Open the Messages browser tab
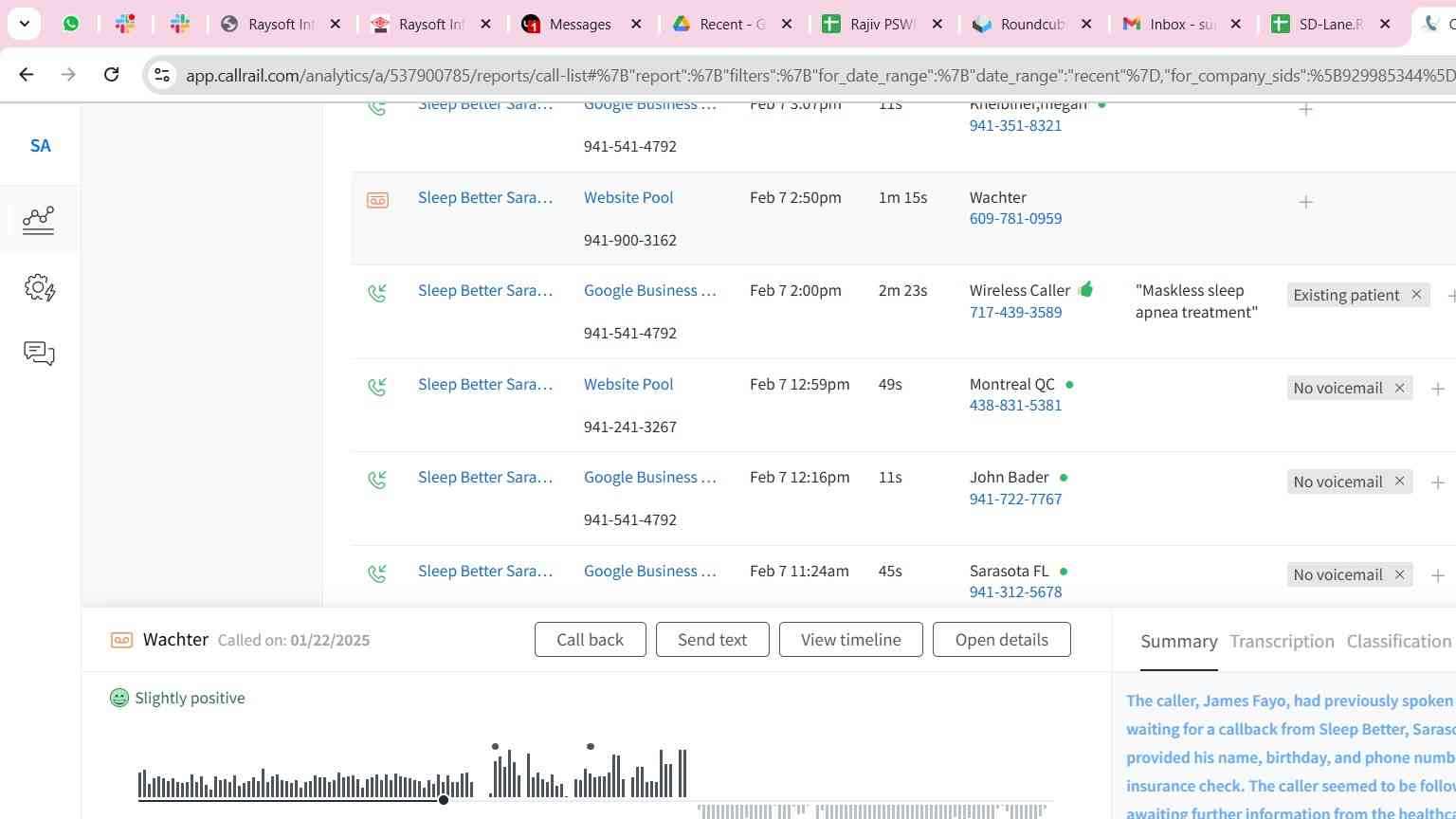The image size is (1456, 819). pos(579,24)
